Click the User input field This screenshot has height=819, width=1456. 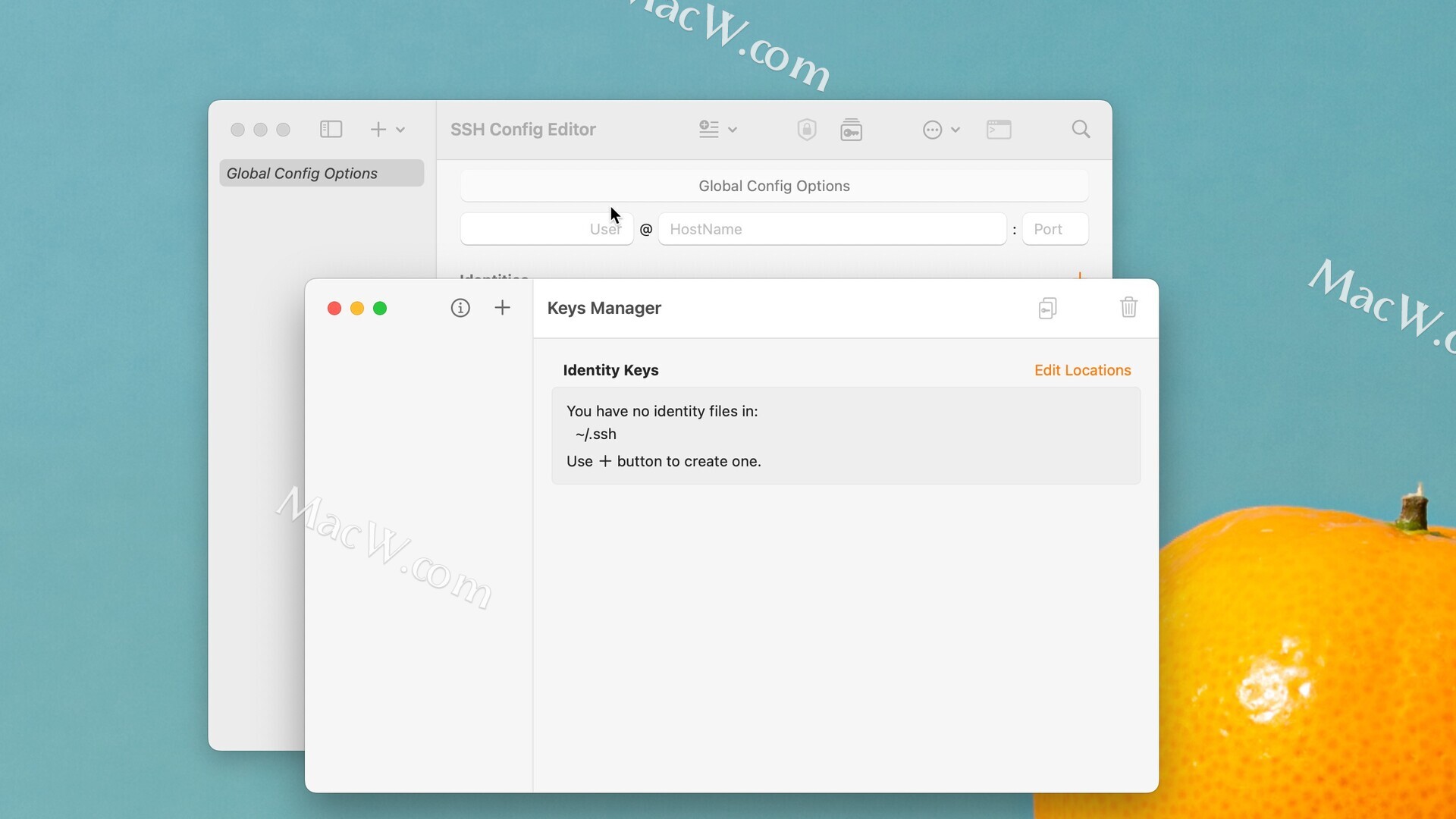click(x=546, y=229)
